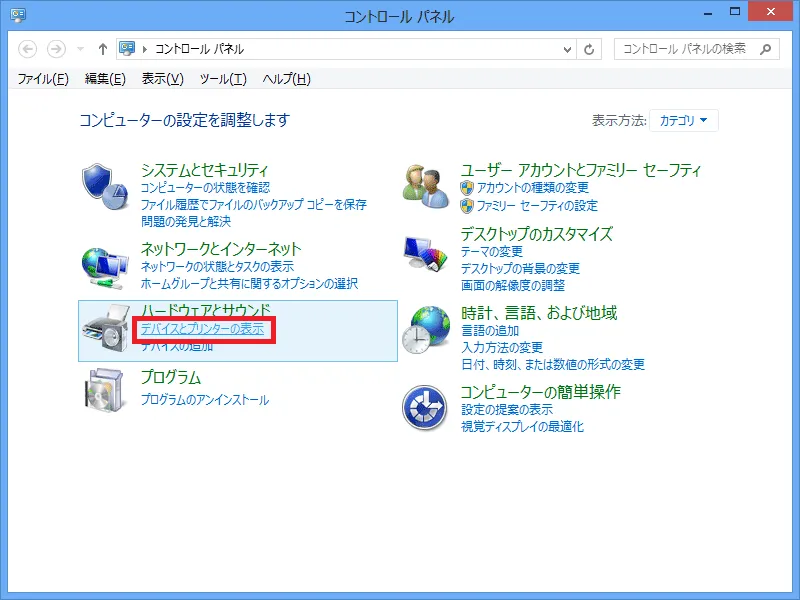Click the Network and Internet monitor icon
Viewport: 800px width, 600px height.
[105, 267]
